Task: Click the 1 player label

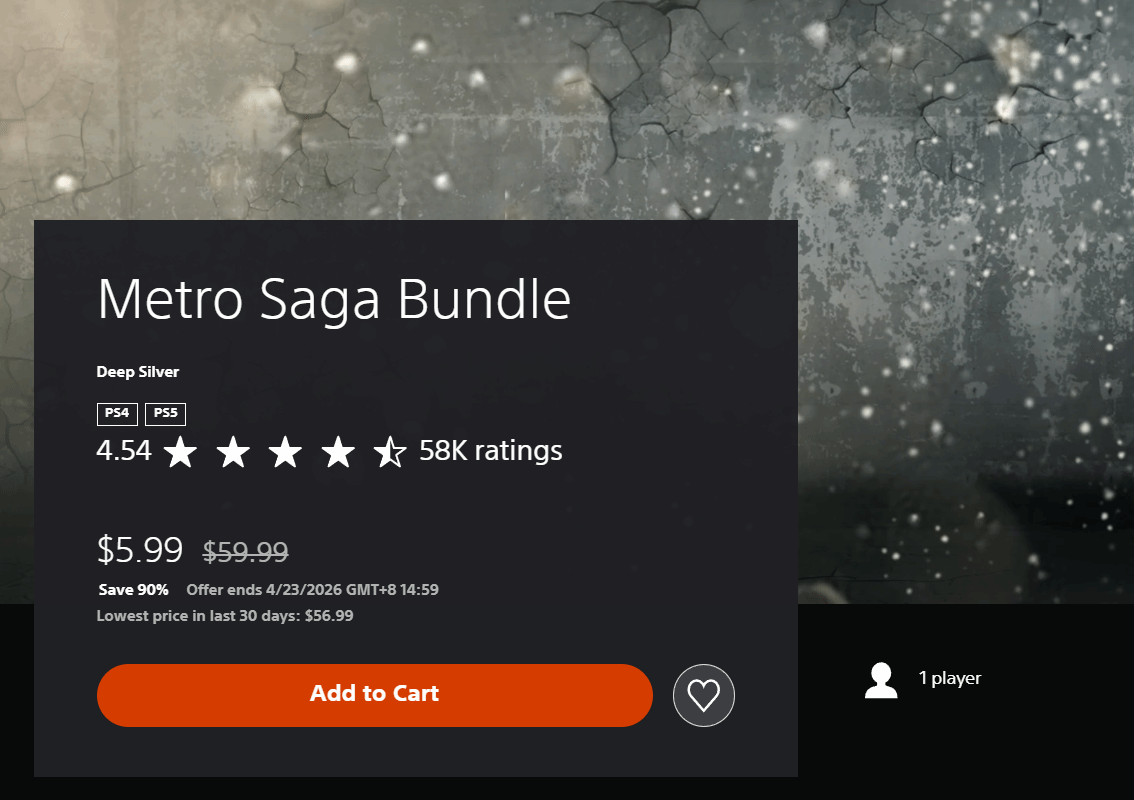Action: coord(950,678)
